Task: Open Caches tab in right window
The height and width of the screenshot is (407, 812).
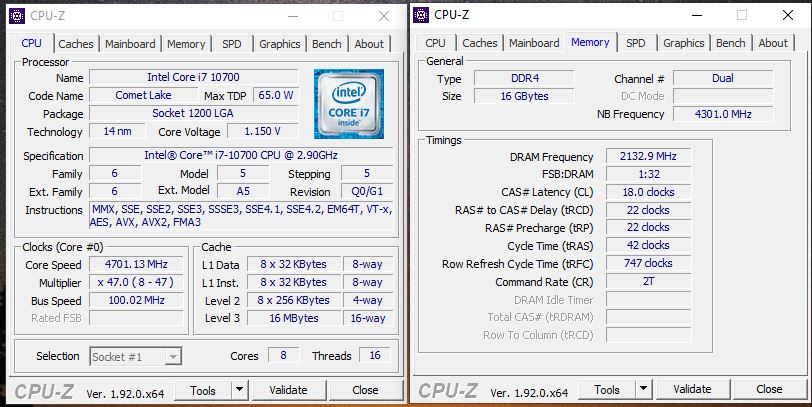Action: coord(480,43)
